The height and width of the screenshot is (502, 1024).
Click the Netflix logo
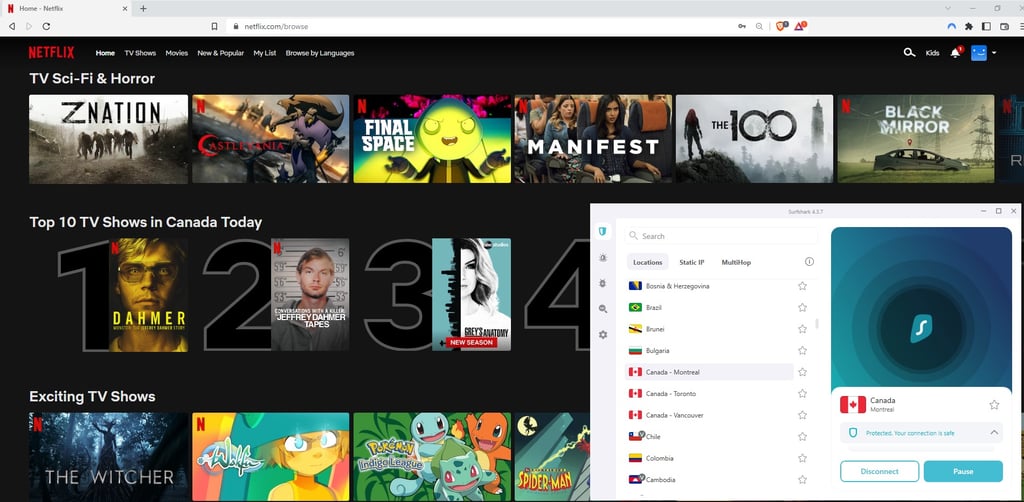click(51, 53)
